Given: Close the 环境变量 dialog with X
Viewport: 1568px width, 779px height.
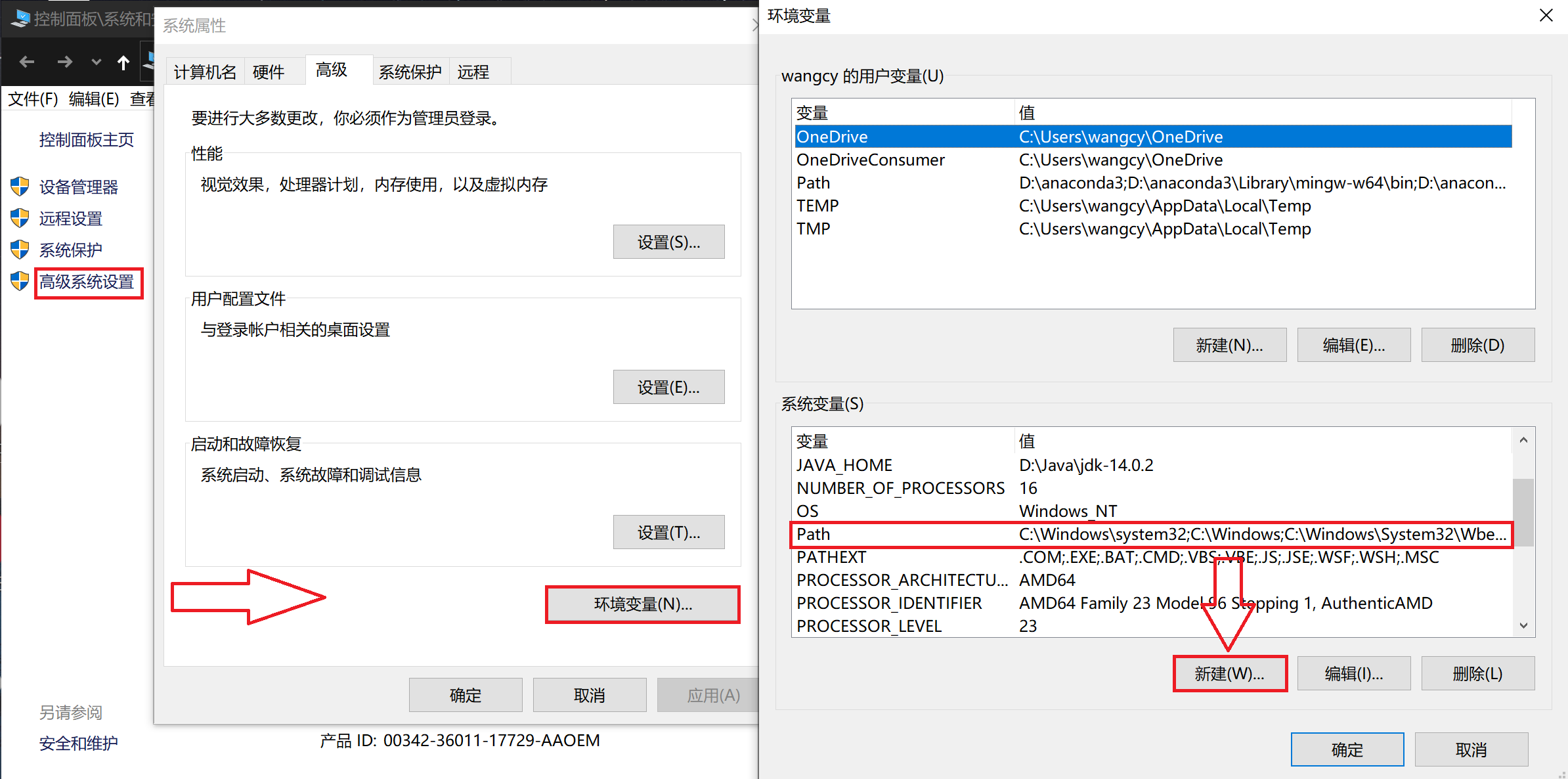Looking at the screenshot, I should point(1546,15).
